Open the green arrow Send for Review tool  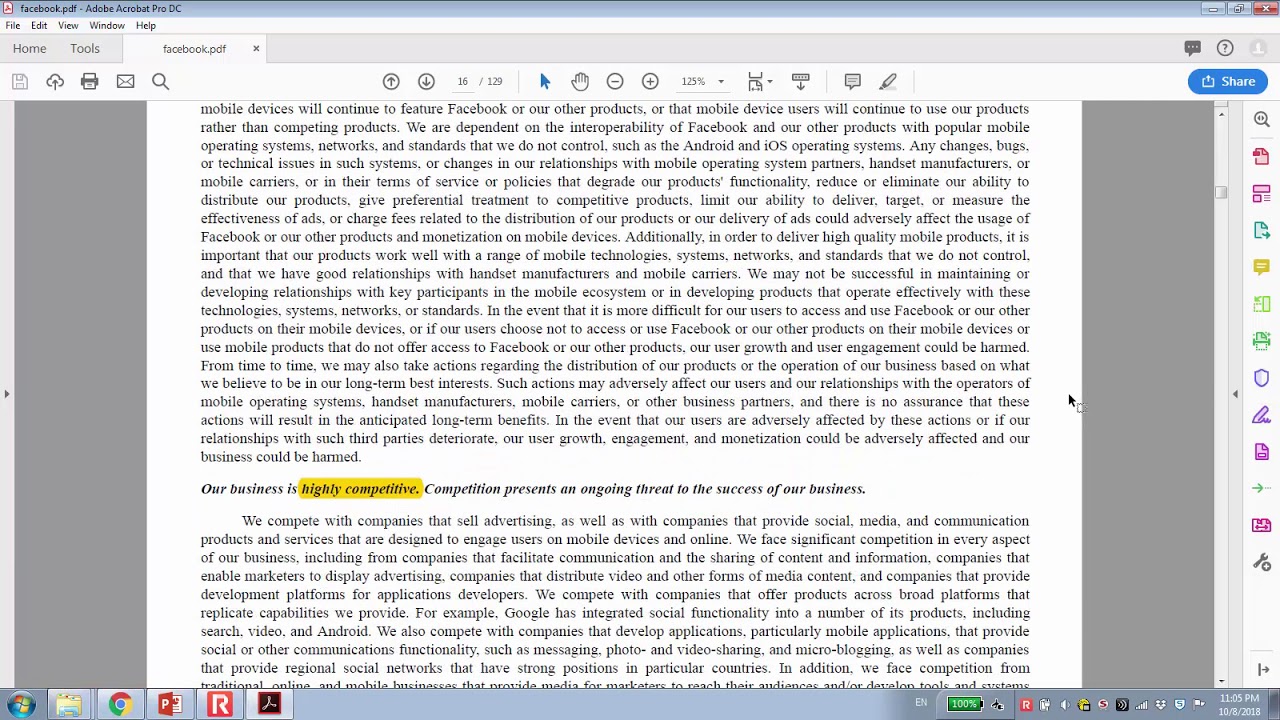coord(1261,488)
